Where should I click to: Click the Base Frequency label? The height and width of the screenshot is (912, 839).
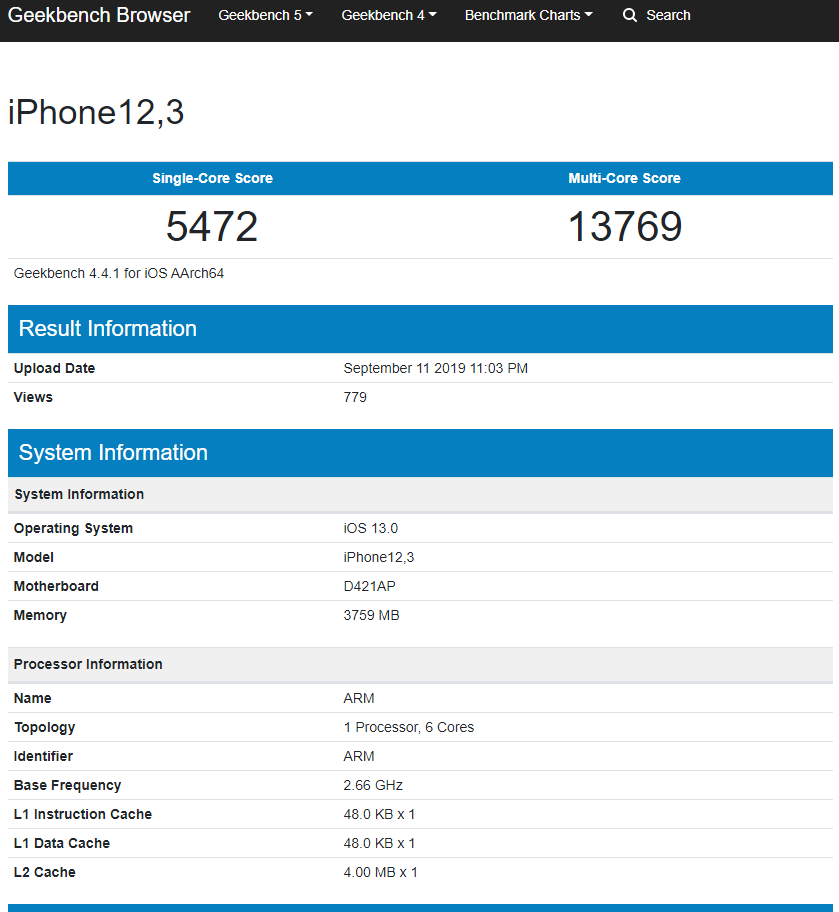click(67, 785)
